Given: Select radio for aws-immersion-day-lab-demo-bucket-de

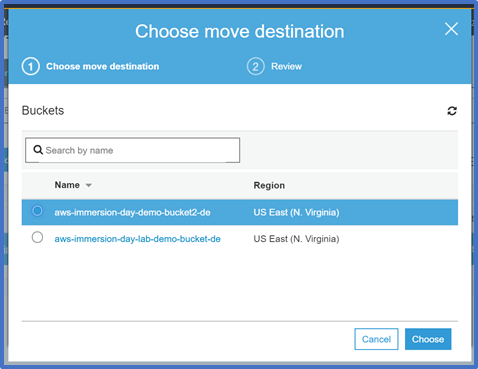Looking at the screenshot, I should 37,238.
